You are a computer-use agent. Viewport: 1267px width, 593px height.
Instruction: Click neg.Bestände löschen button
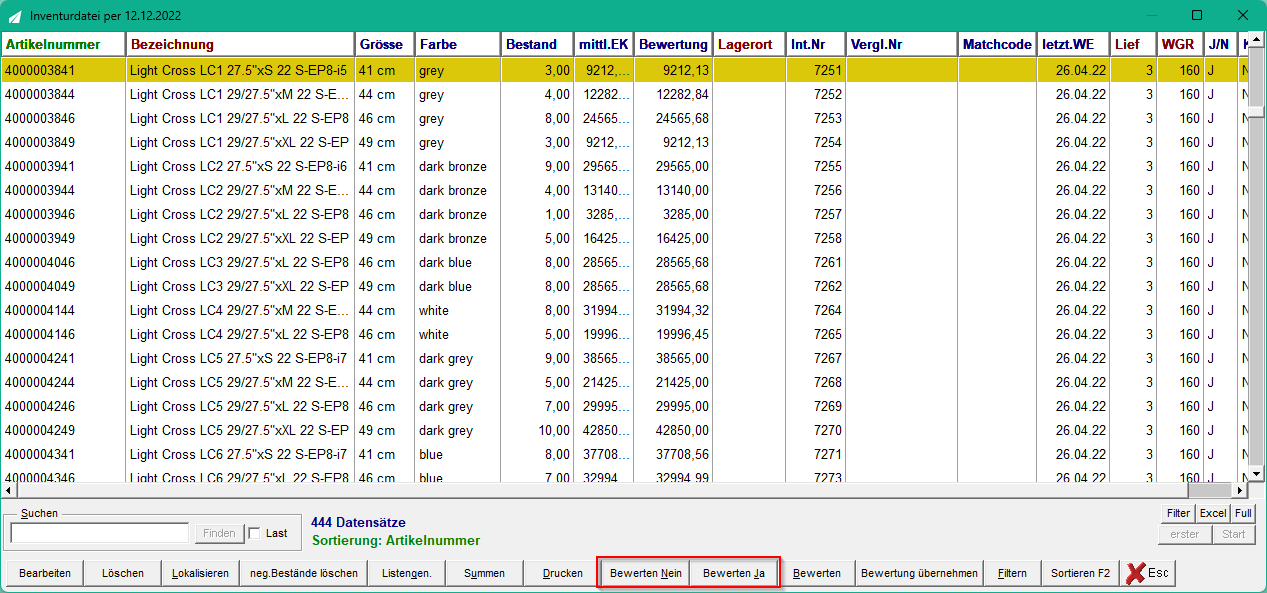click(304, 573)
